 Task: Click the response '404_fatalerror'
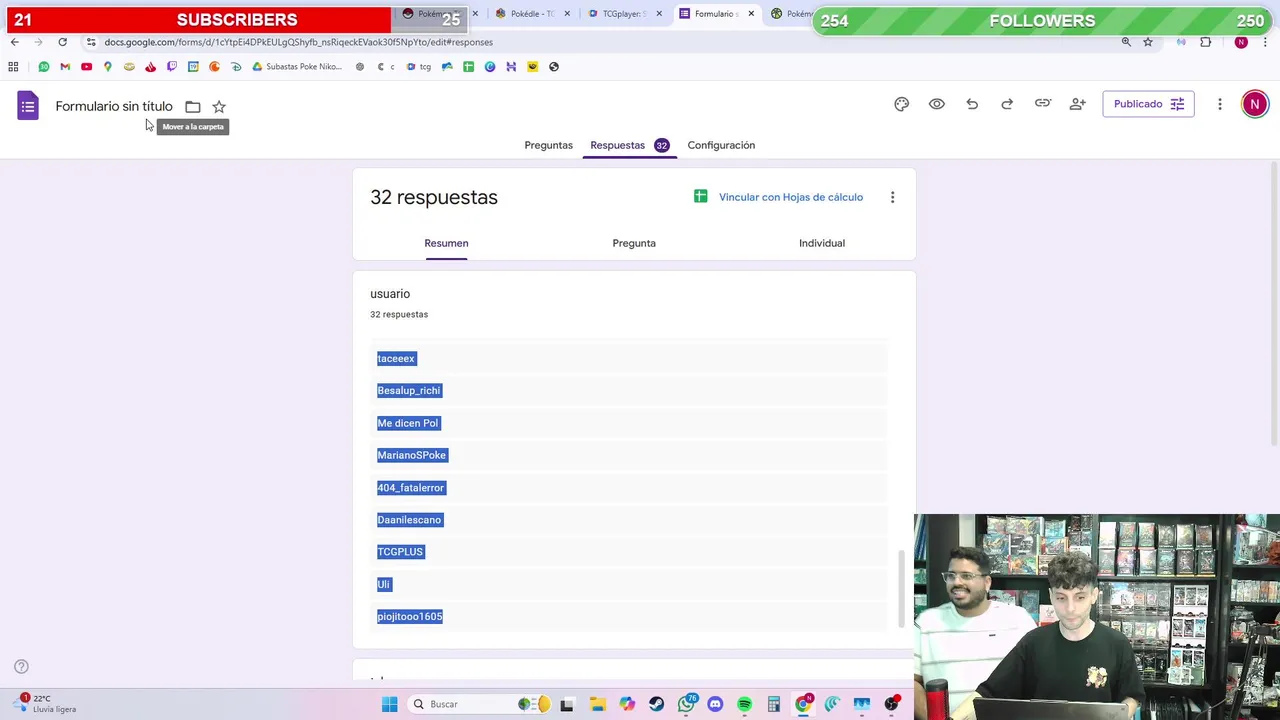[411, 488]
